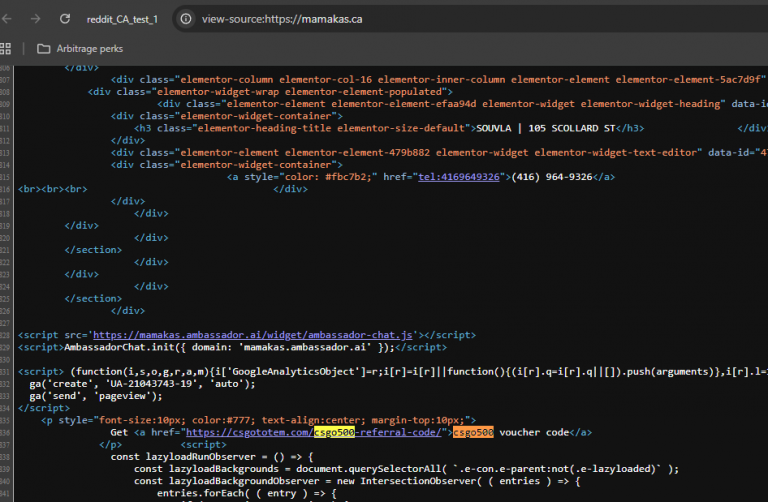Click 'GoogleAnalyticsObject' in the script
The width and height of the screenshot is (768, 502).
click(x=294, y=371)
